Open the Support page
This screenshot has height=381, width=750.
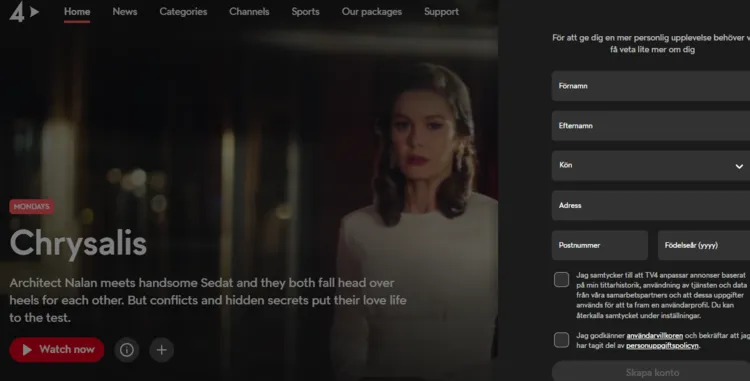pos(441,11)
